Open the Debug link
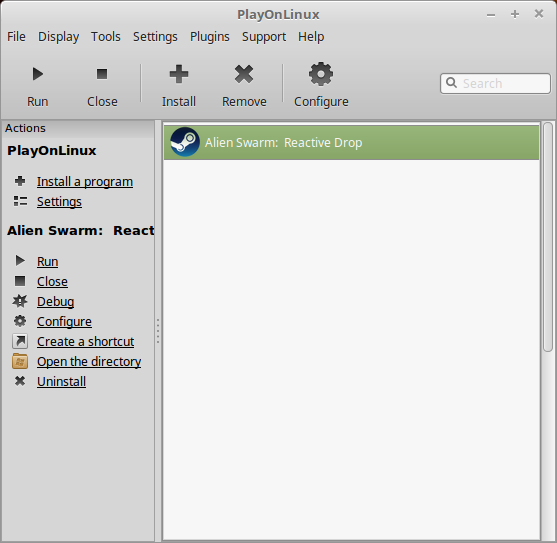Screen dimensions: 557x543 (x=55, y=302)
